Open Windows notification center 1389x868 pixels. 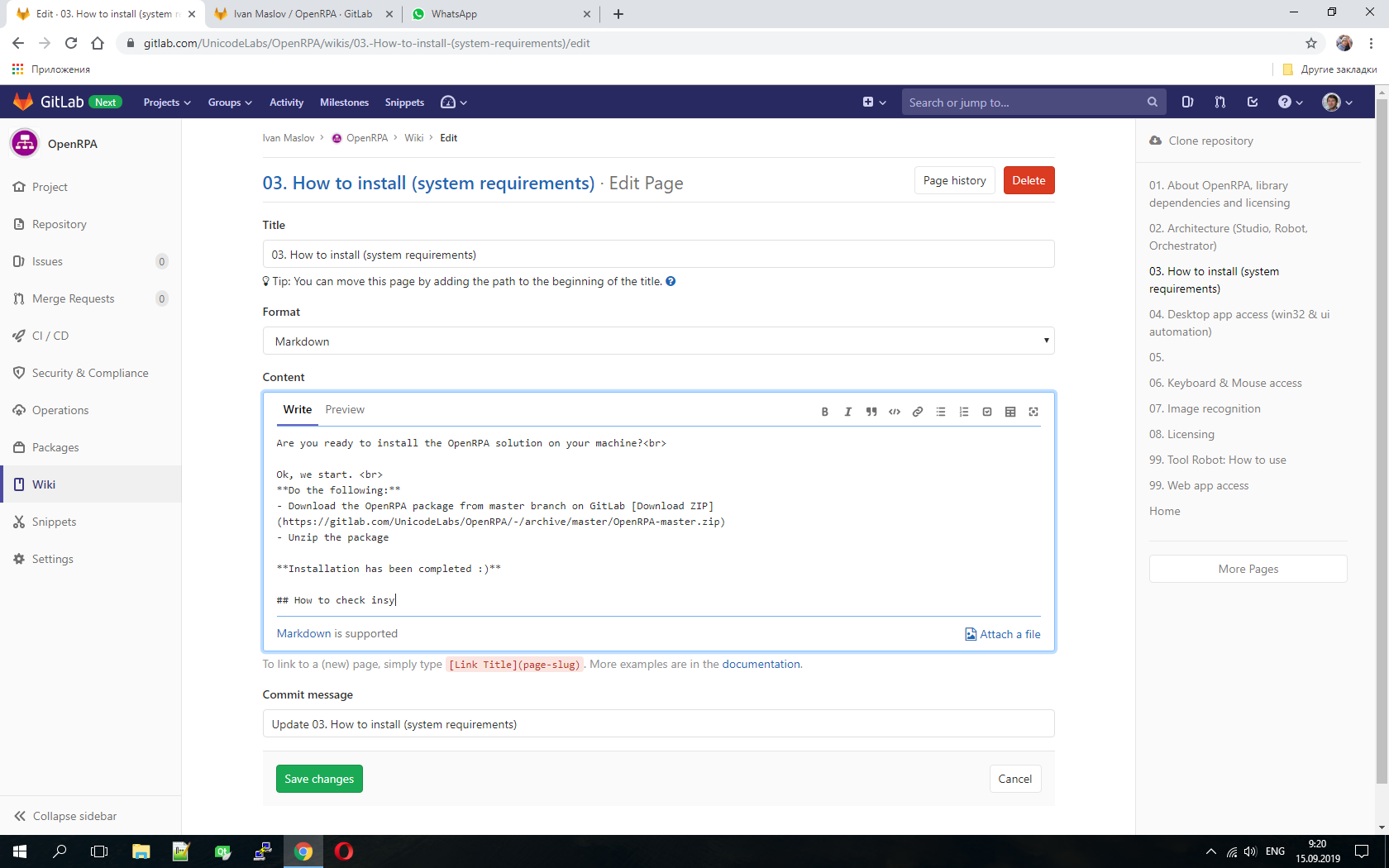[1362, 851]
